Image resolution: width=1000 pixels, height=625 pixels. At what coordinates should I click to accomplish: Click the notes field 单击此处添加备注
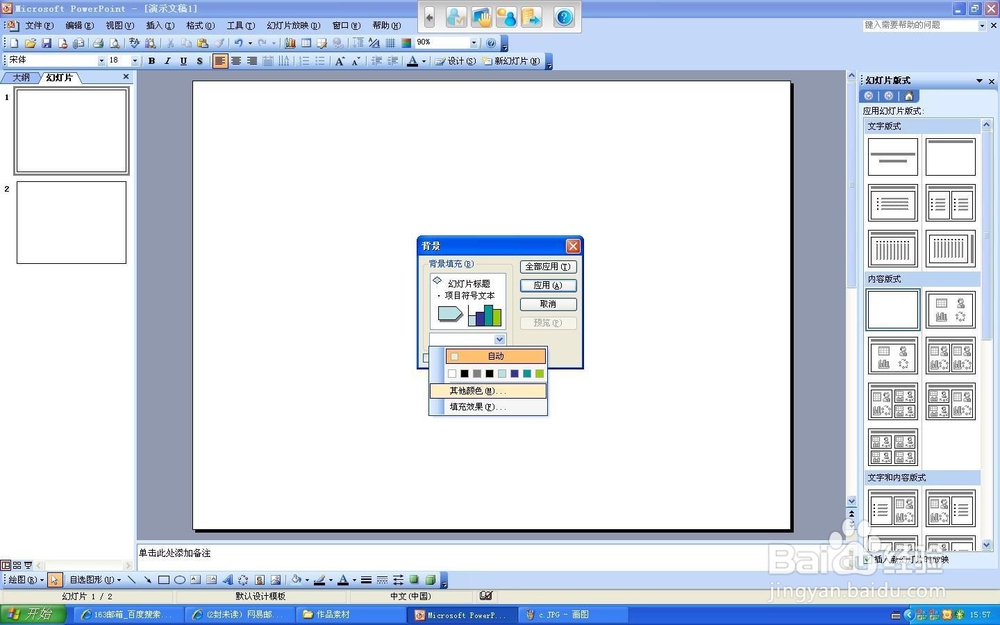tap(175, 553)
